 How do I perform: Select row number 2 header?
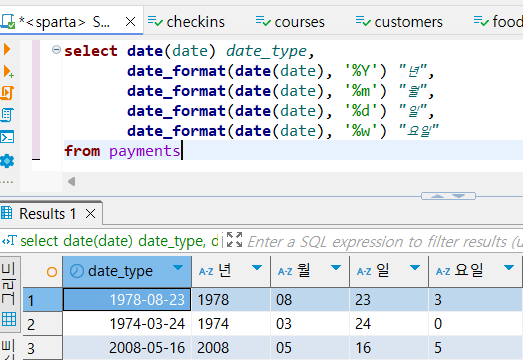click(43, 324)
